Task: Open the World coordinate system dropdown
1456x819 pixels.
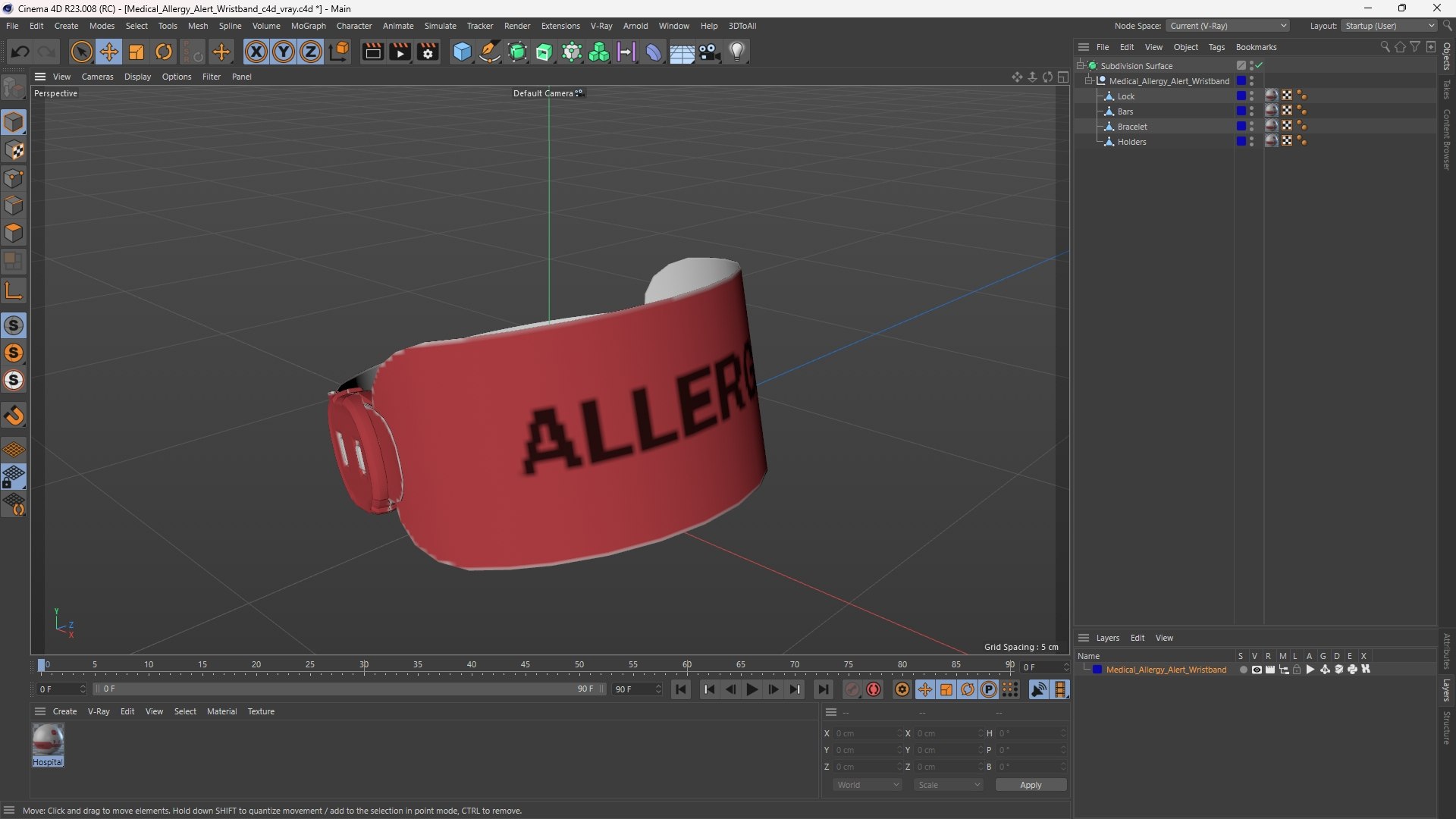Action: 867,785
